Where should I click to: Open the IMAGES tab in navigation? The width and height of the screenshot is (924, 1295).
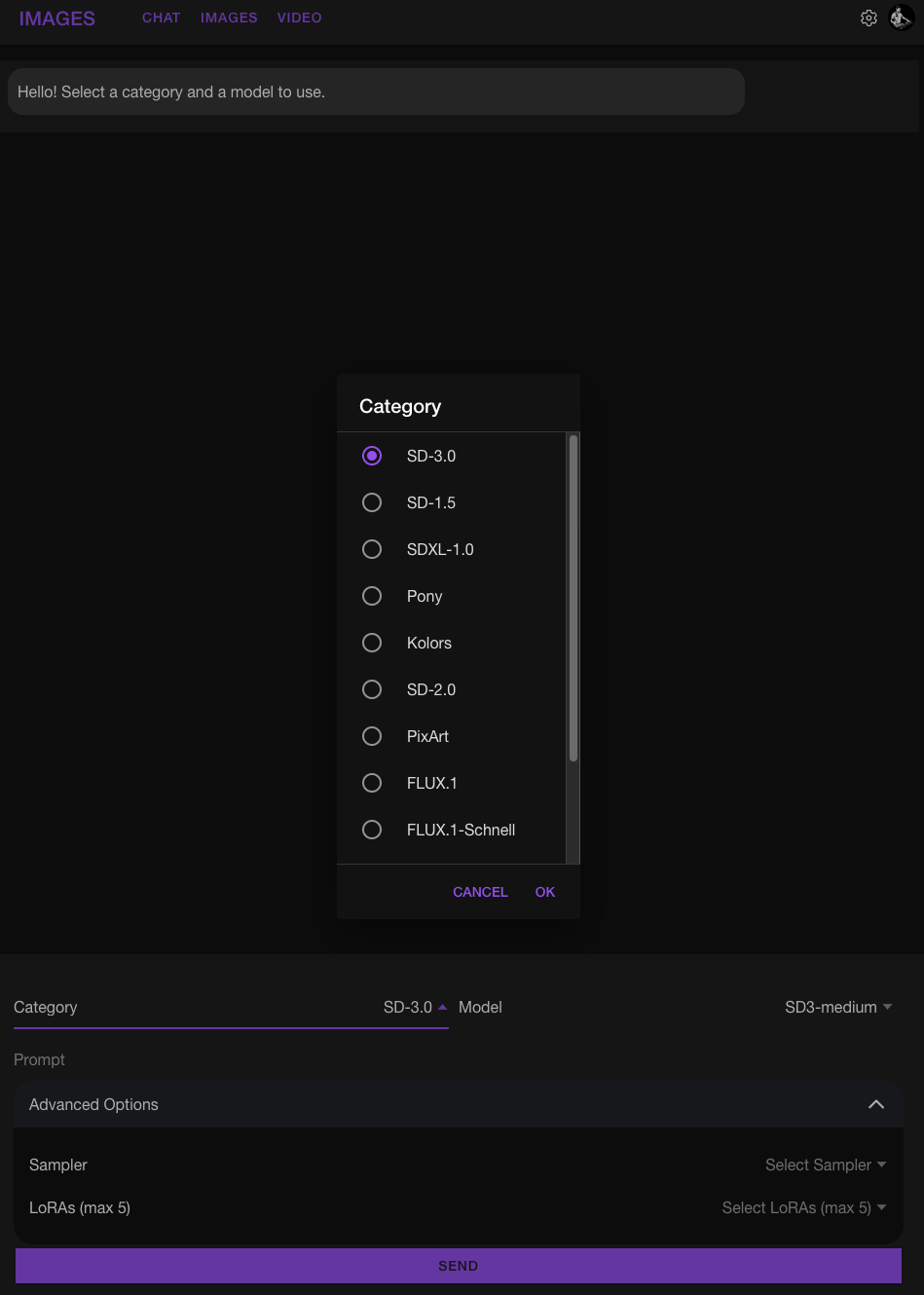click(229, 18)
